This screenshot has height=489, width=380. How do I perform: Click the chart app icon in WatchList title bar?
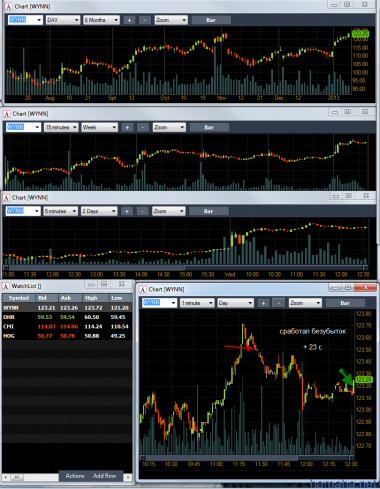pyautogui.click(x=6, y=286)
